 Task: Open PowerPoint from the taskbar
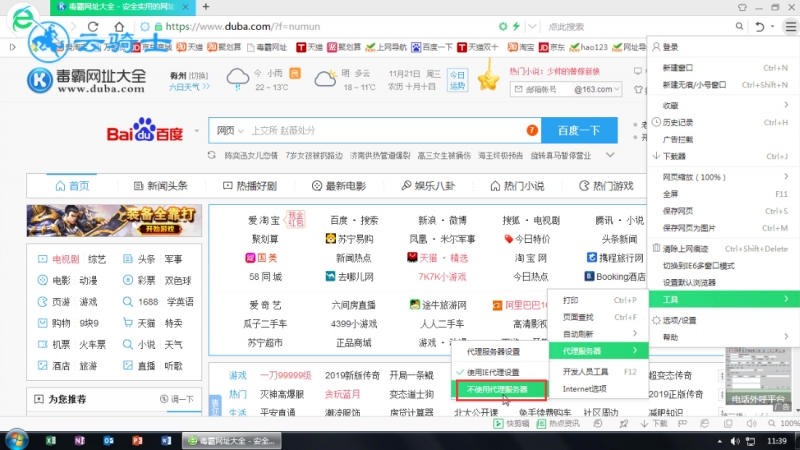click(x=137, y=440)
